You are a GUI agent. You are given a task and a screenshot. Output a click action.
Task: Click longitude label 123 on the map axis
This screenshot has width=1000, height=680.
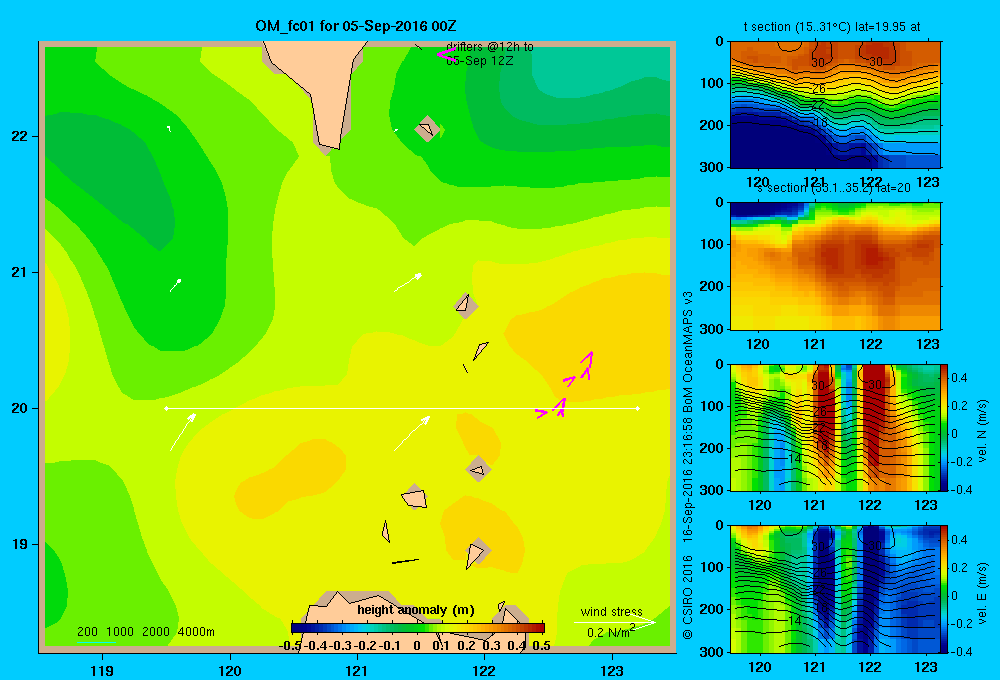pos(612,670)
